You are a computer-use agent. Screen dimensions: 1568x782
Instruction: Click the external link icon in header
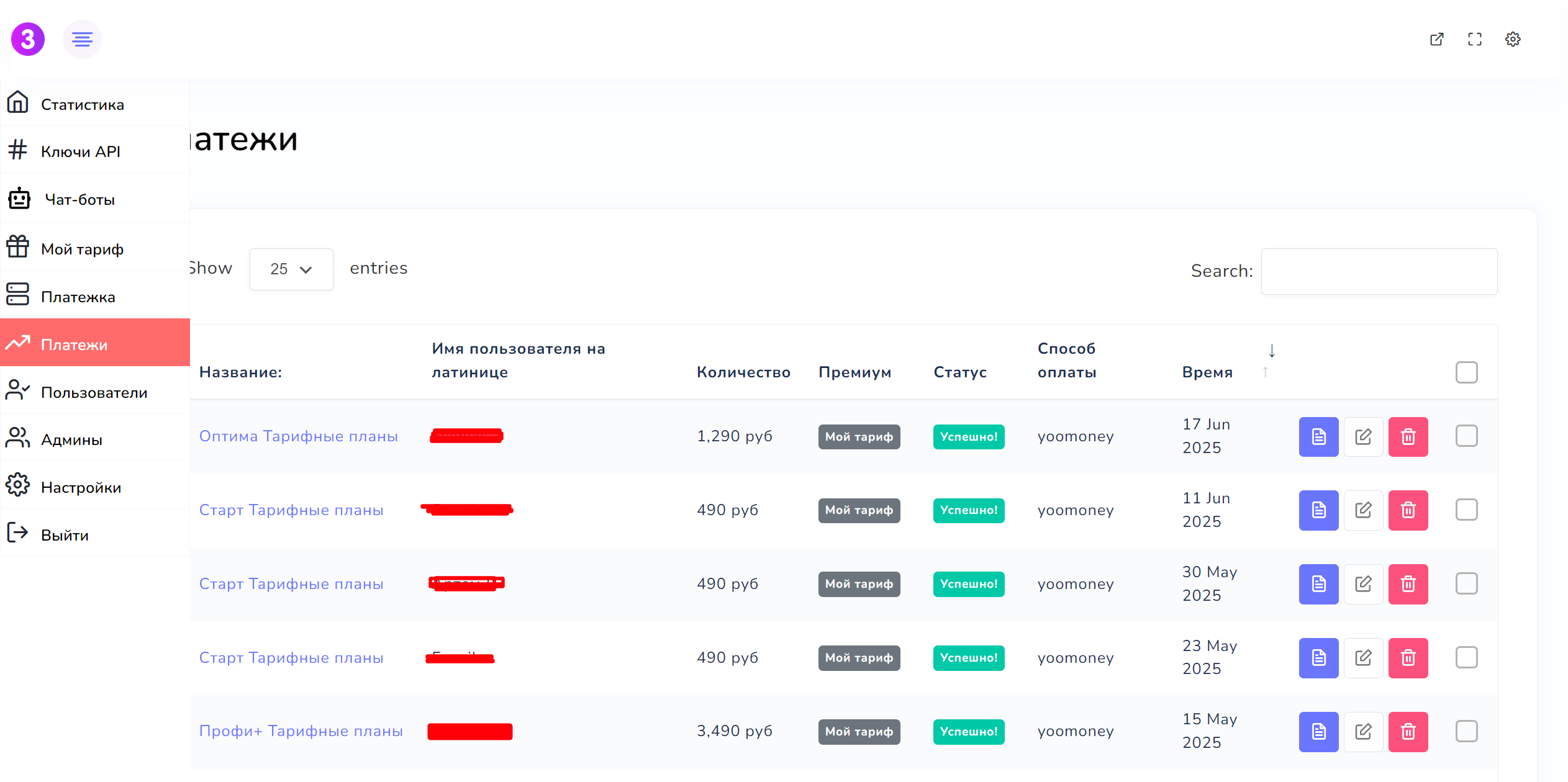click(1436, 40)
